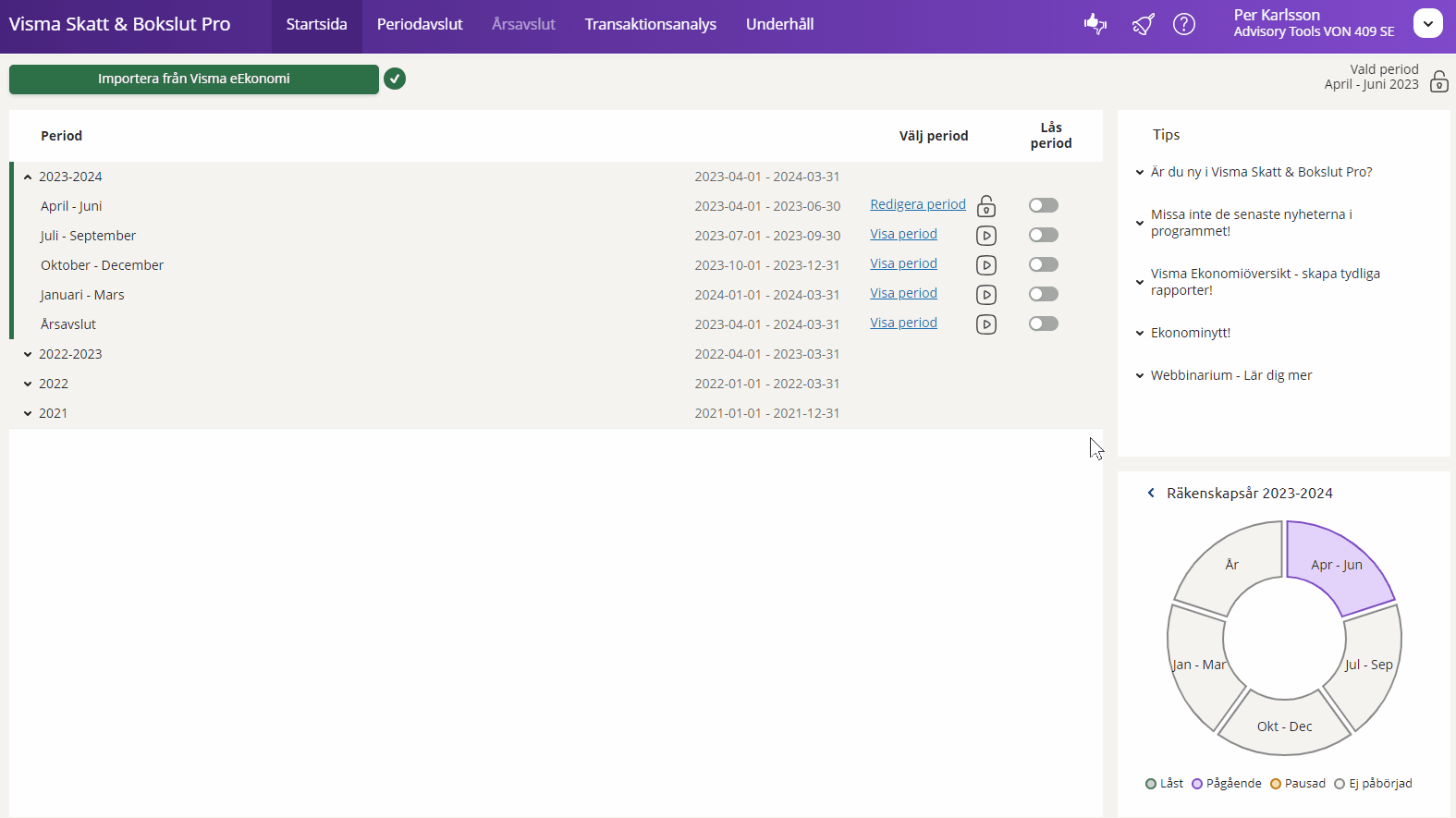Select the Okt - Dec chart segment
1456x818 pixels.
click(x=1284, y=726)
